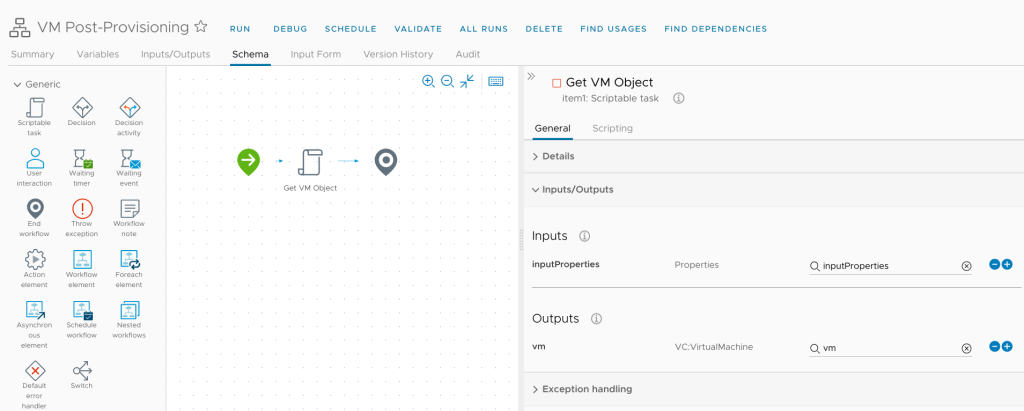Select the Foreach element icon
This screenshot has width=1024, height=411.
point(129,259)
